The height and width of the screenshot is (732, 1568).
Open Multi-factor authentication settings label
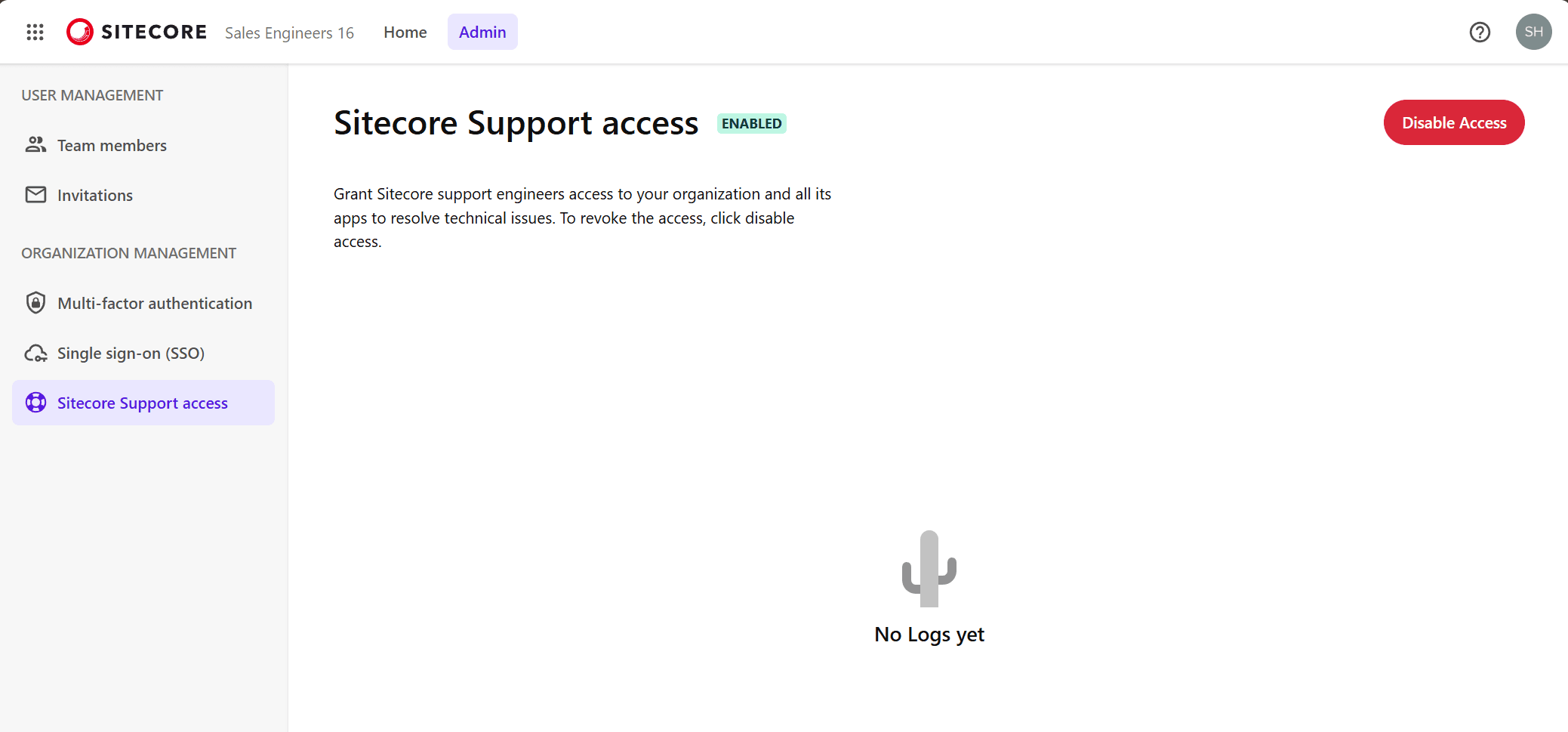(x=155, y=304)
